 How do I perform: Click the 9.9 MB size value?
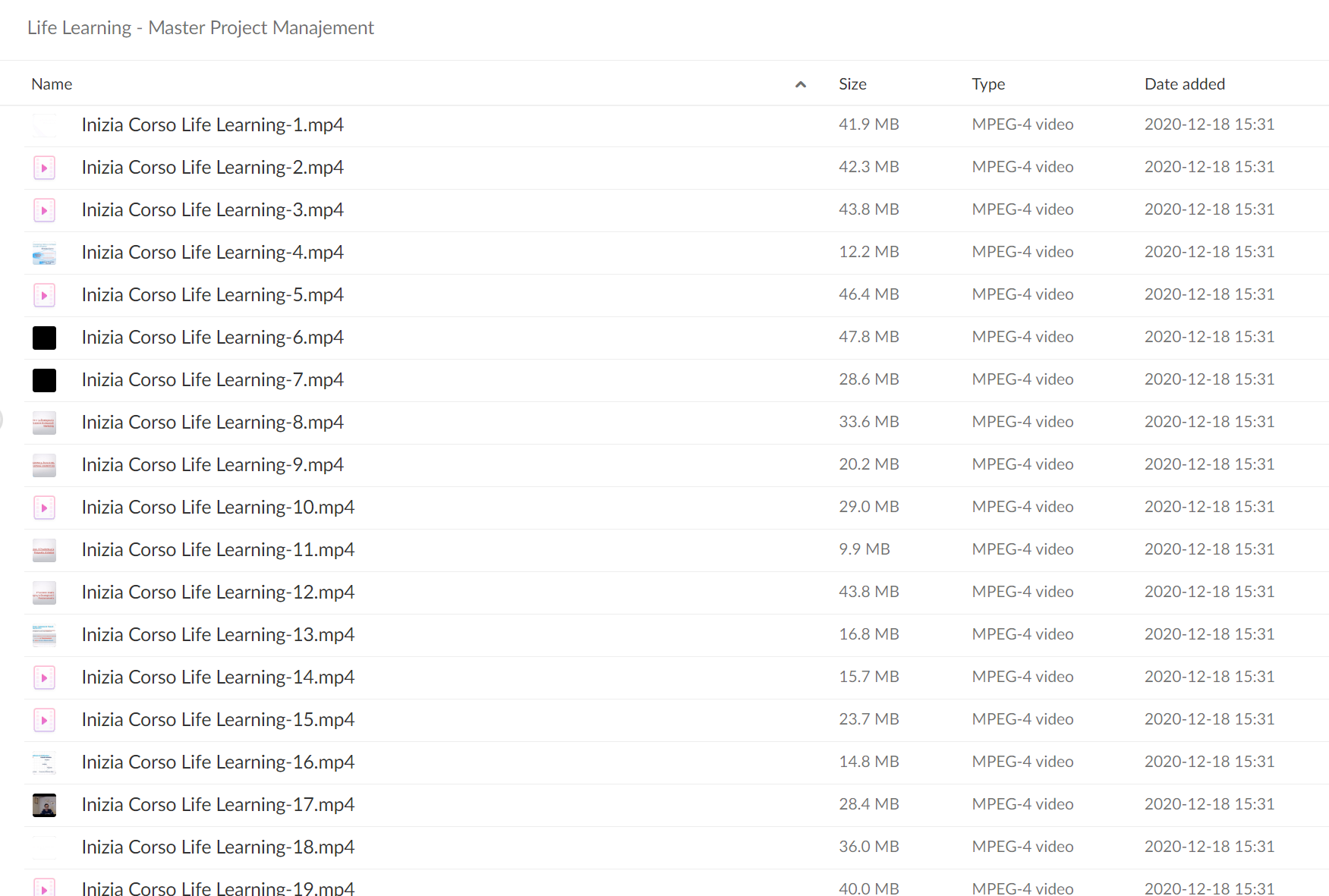pyautogui.click(x=864, y=549)
